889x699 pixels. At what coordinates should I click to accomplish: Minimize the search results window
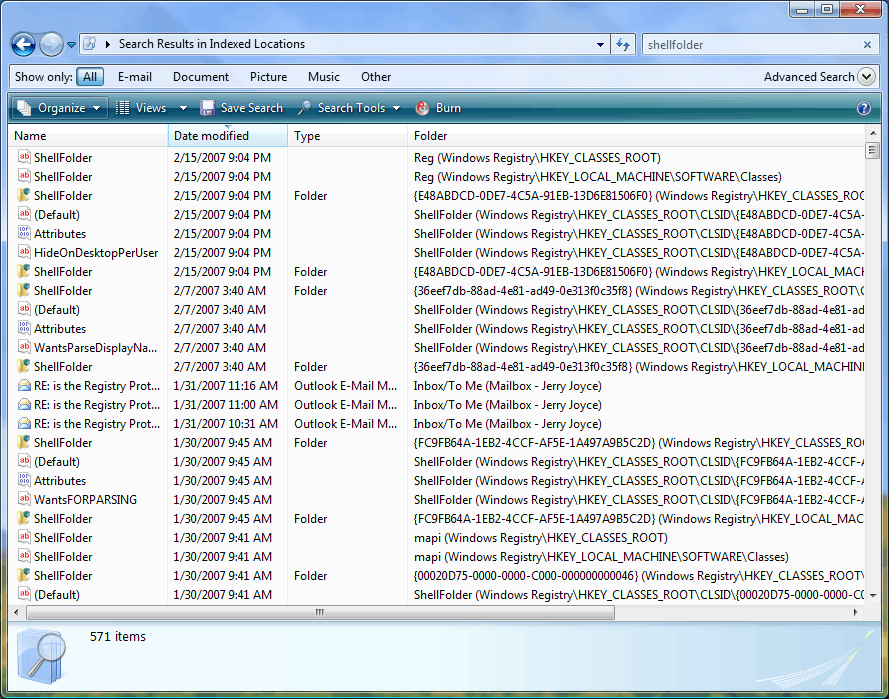[x=802, y=10]
